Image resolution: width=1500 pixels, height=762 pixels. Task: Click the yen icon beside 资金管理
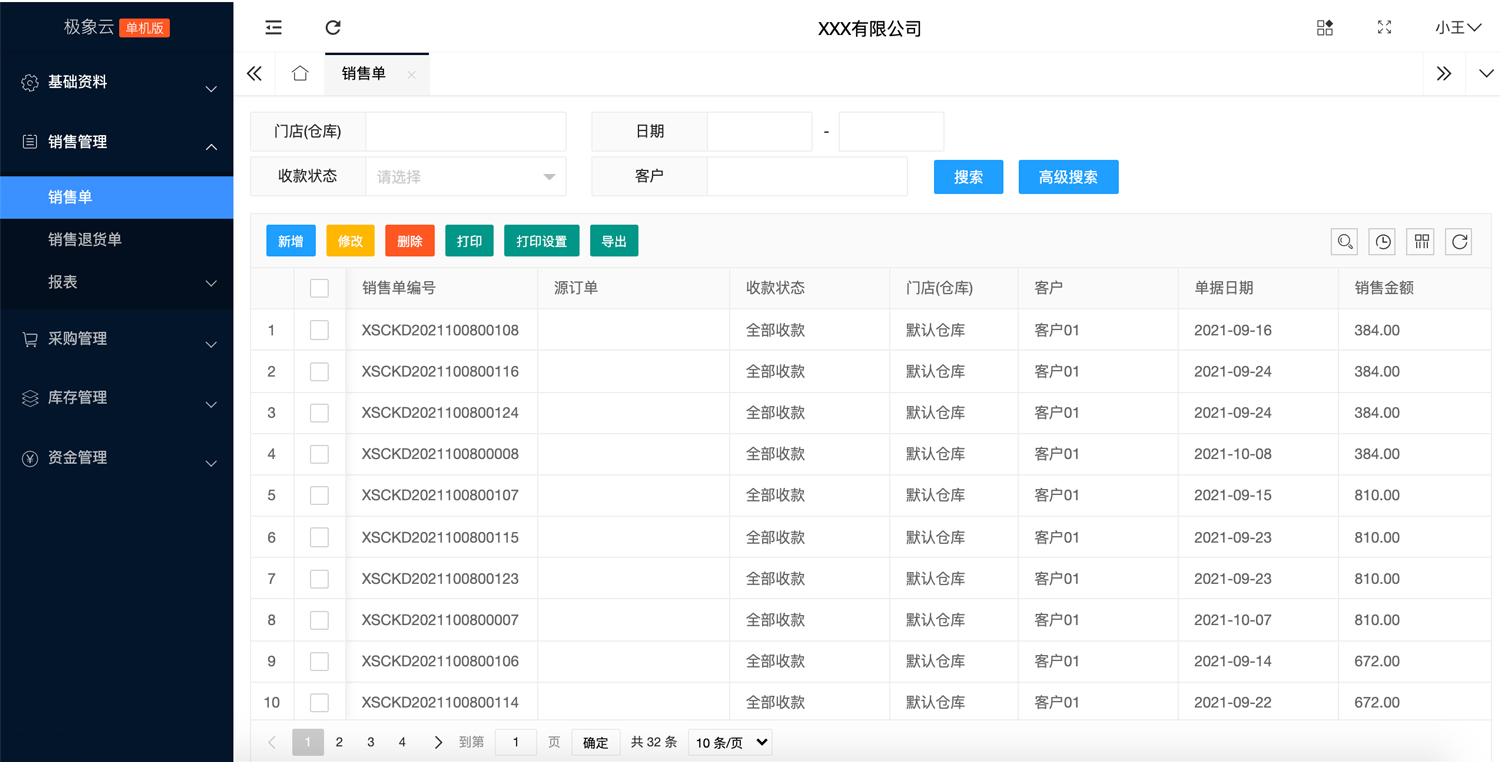coord(30,458)
